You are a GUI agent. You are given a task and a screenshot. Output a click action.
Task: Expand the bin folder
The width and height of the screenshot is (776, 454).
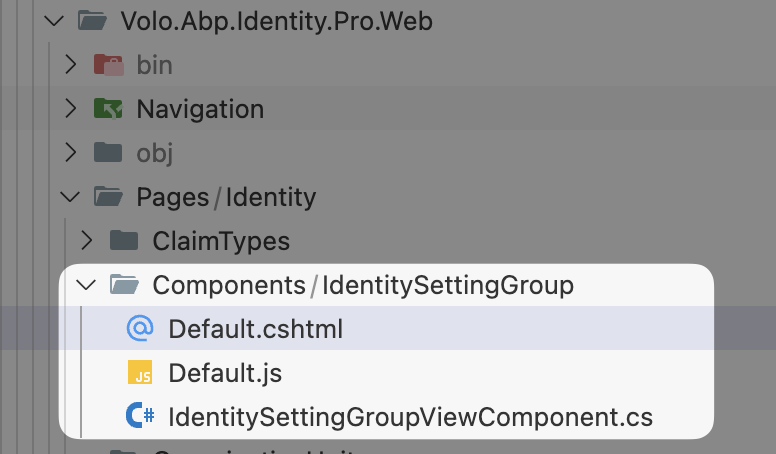coord(70,65)
